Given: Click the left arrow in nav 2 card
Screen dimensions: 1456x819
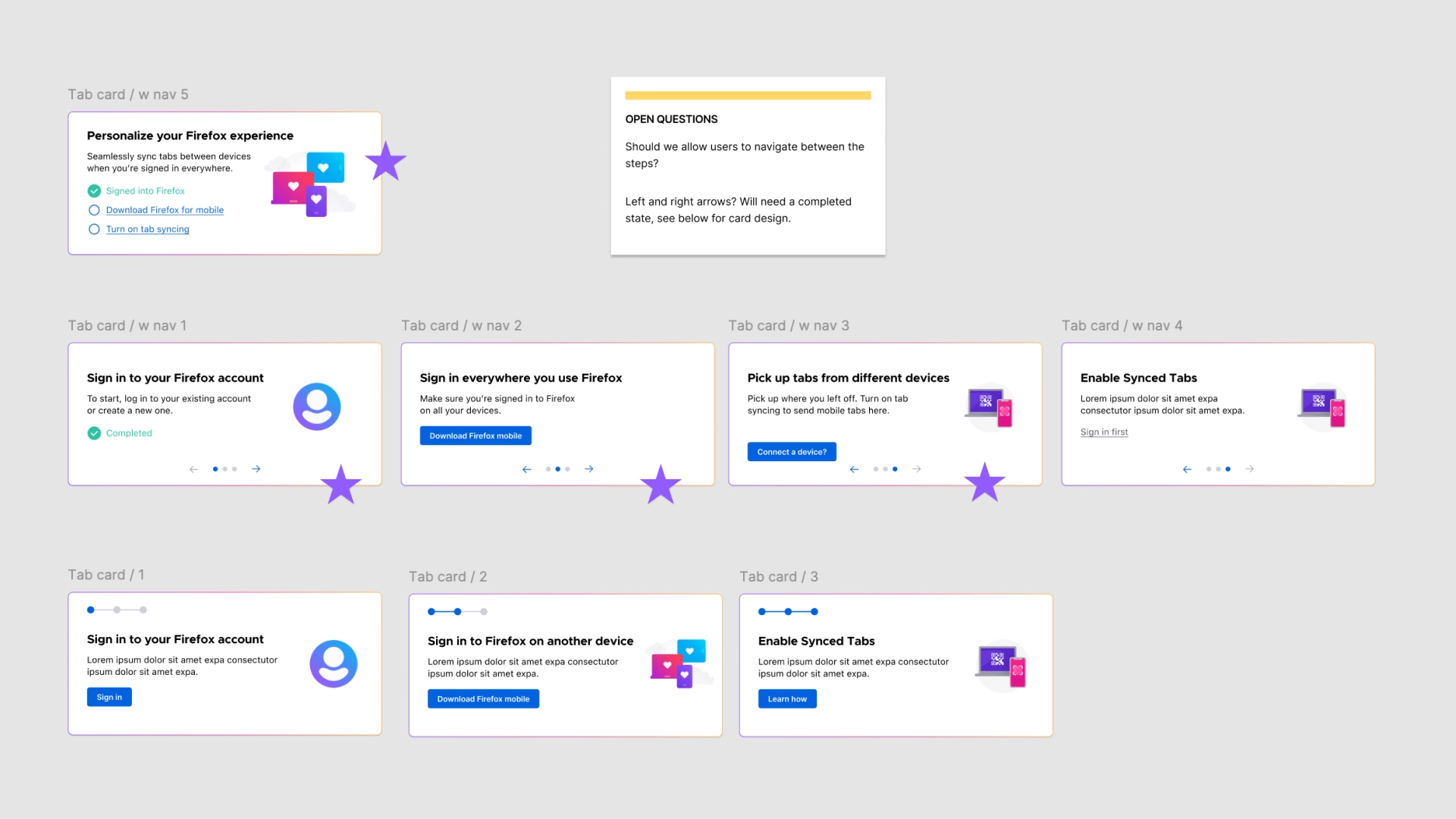Looking at the screenshot, I should tap(526, 469).
